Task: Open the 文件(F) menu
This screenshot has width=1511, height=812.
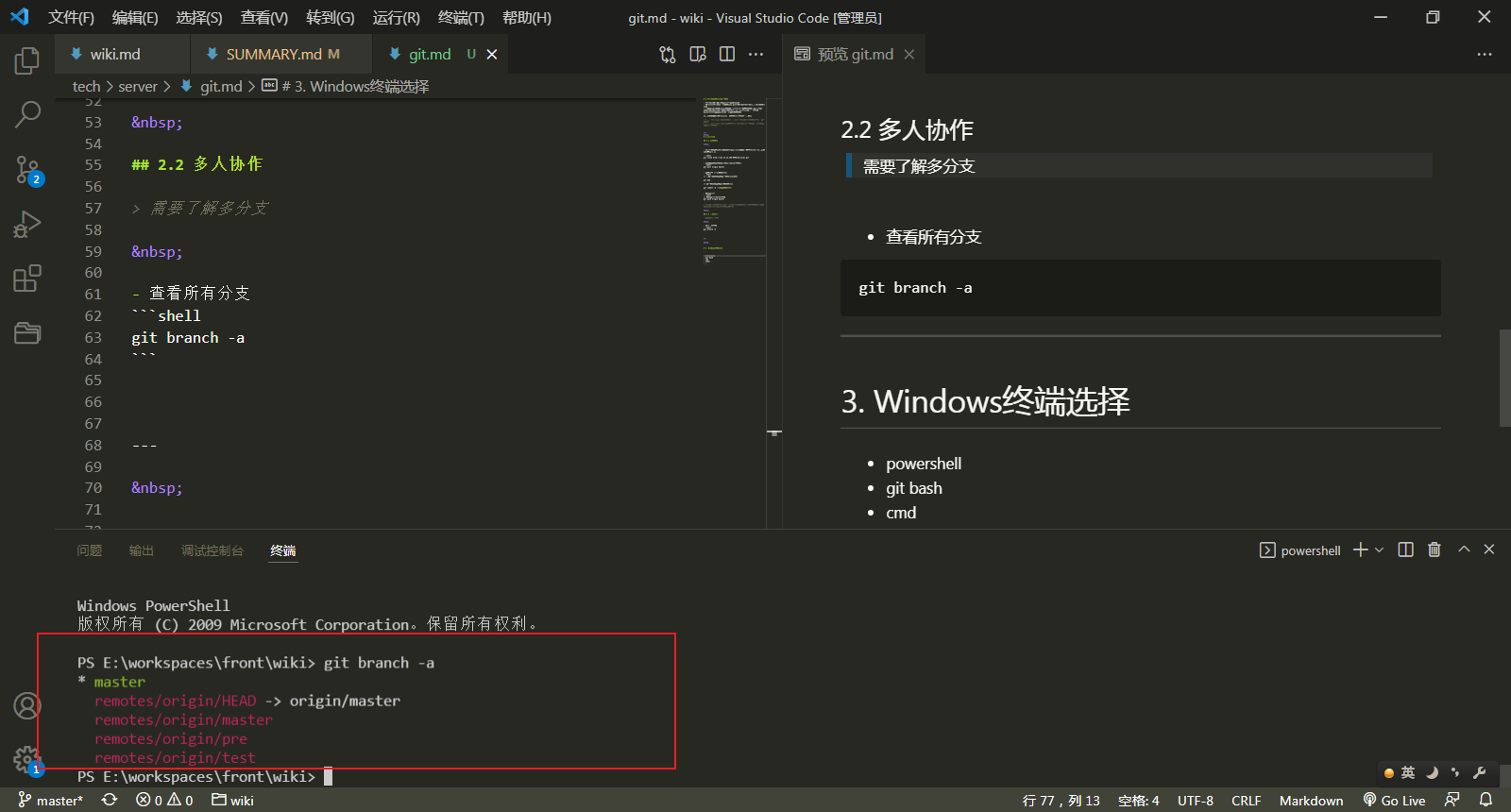Action: tap(72, 18)
